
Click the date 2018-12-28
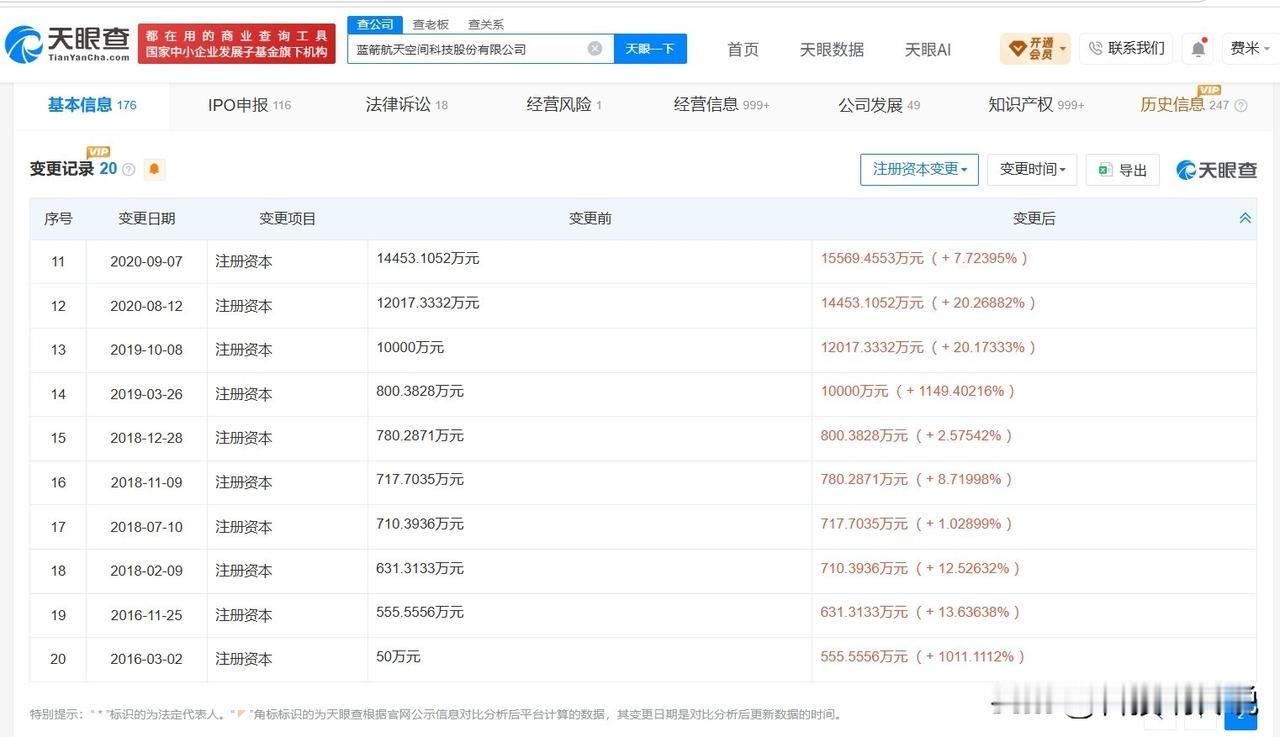click(147, 438)
